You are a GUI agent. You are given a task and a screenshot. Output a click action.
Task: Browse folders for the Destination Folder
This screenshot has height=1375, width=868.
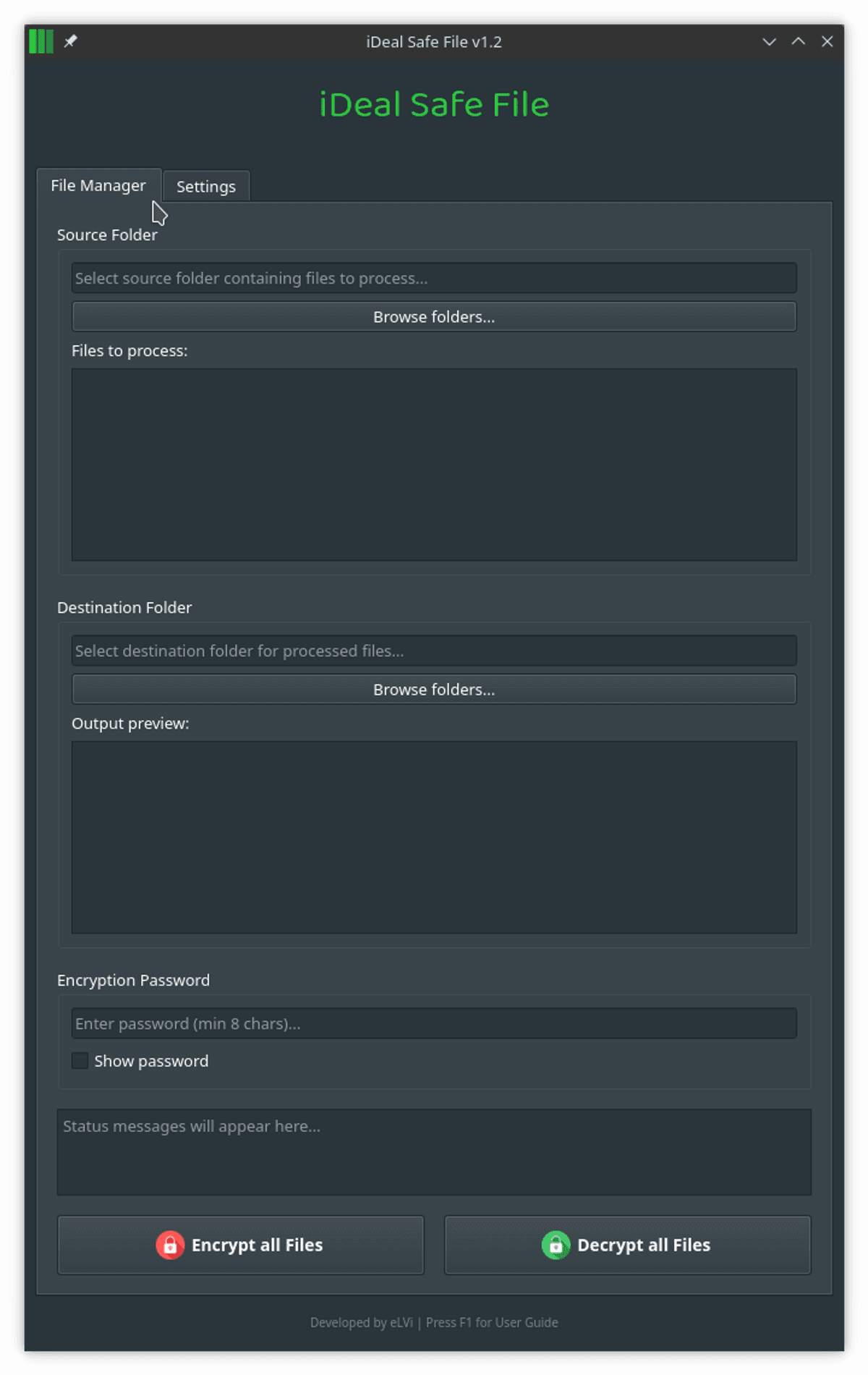click(x=434, y=690)
